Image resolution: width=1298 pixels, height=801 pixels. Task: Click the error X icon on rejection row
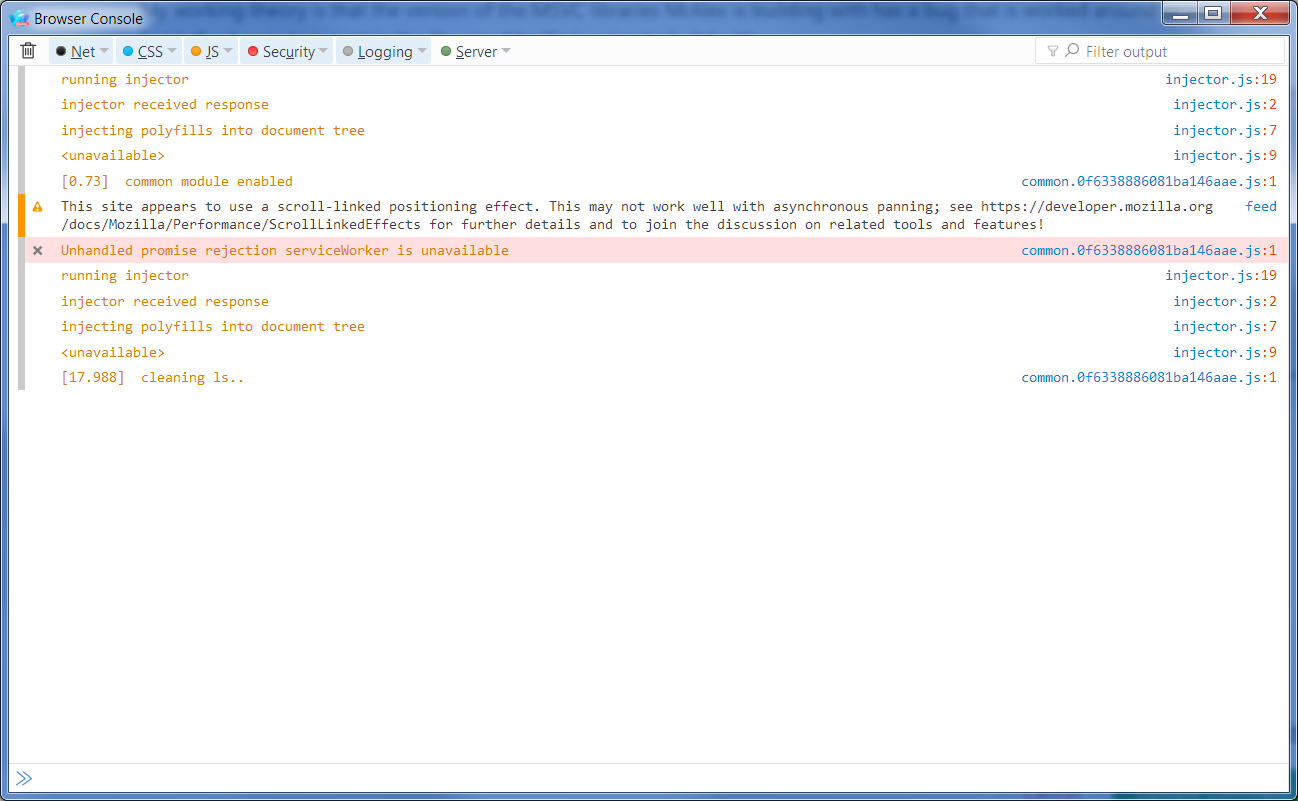37,250
